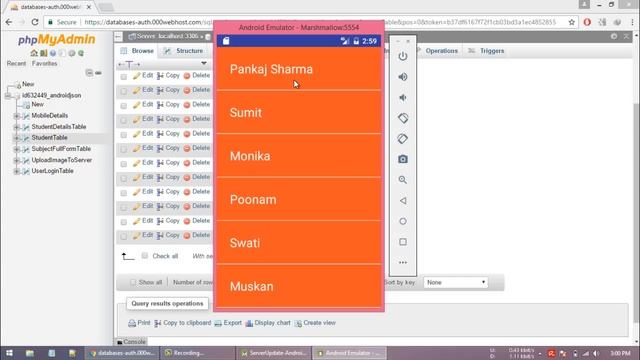
Task: Click Edit in the first table row
Action: [x=143, y=76]
